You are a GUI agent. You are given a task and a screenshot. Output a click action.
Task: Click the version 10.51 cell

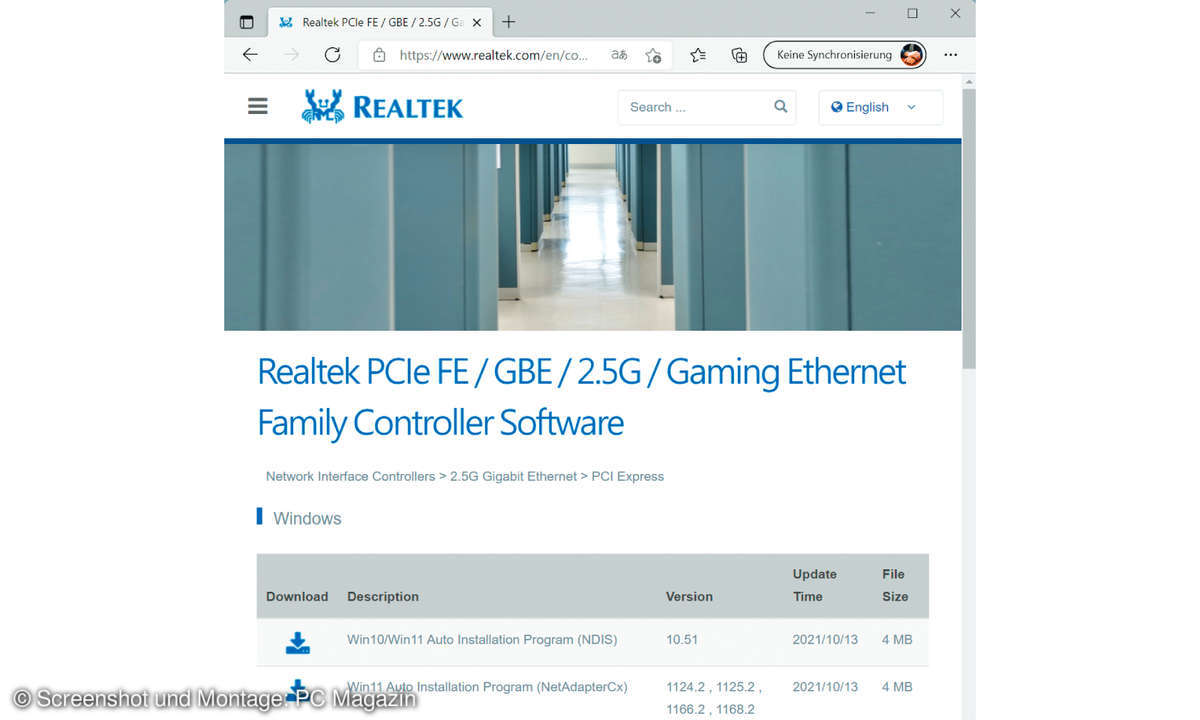(x=682, y=639)
